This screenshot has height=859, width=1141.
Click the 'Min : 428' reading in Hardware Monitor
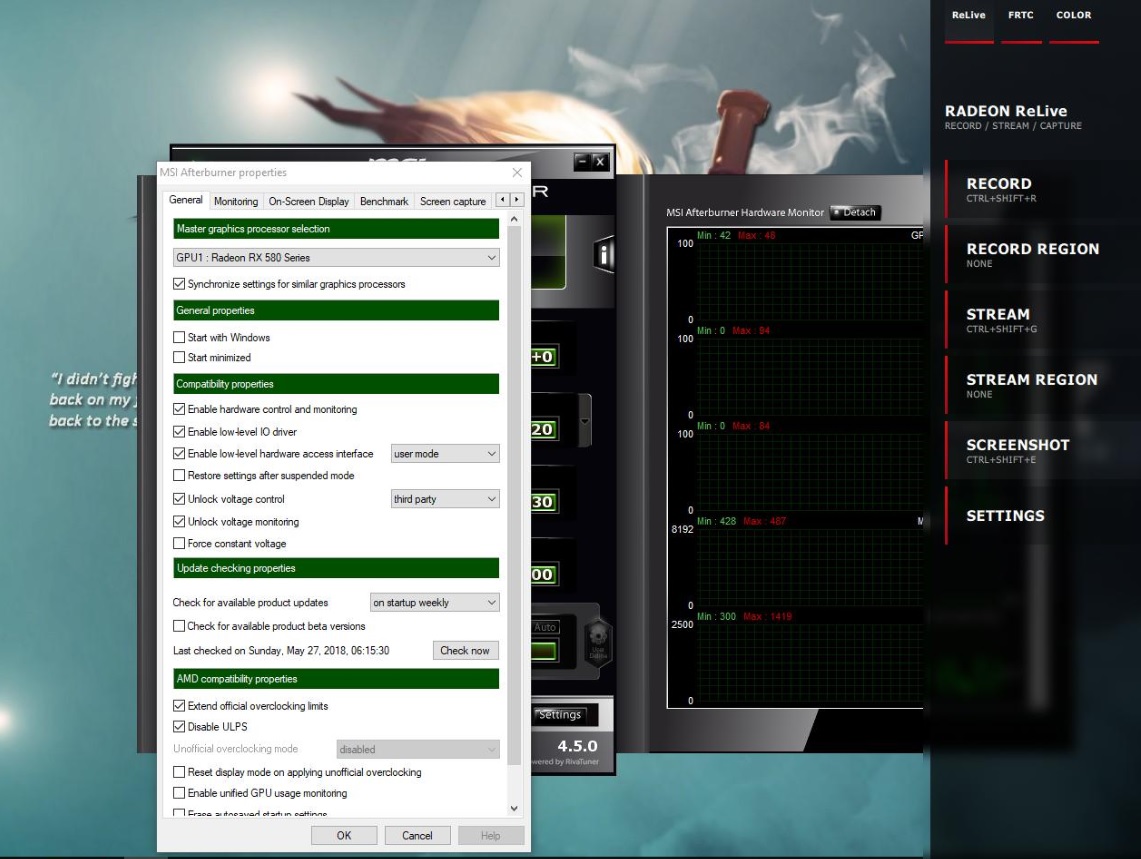716,521
